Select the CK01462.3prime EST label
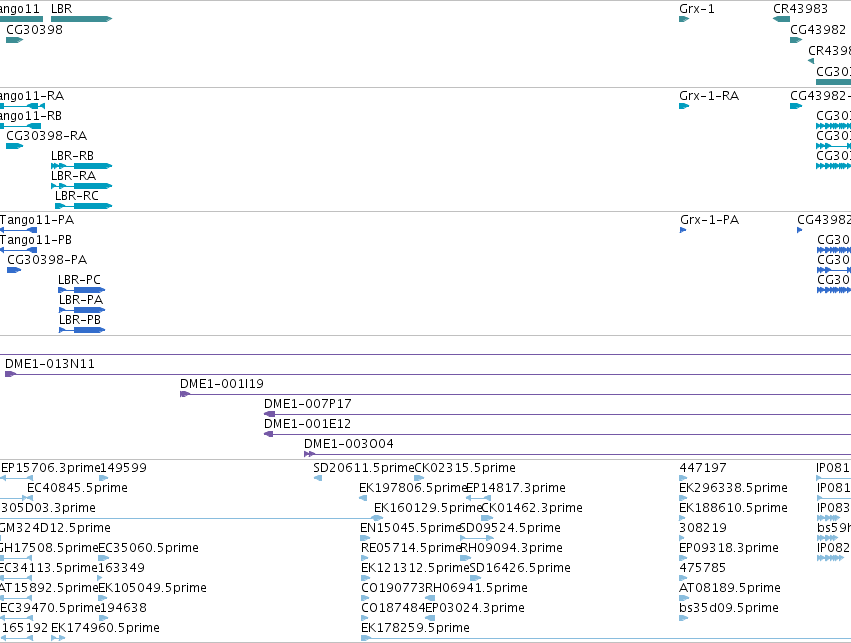 click(532, 508)
